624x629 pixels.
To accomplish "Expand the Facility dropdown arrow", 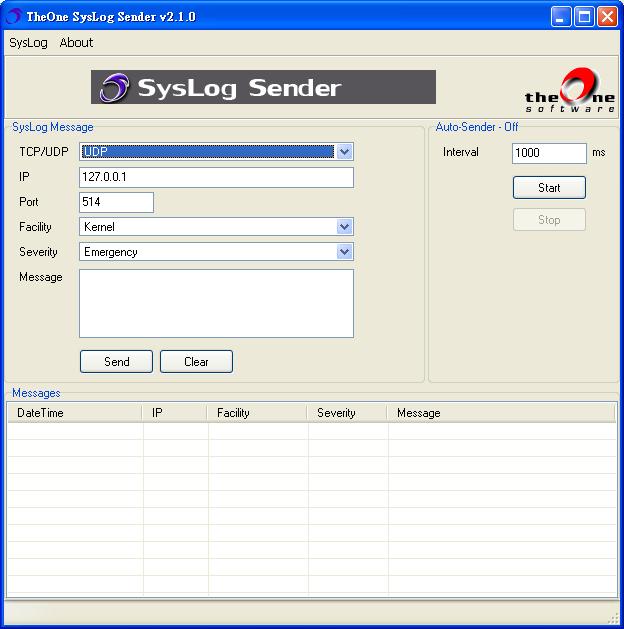I will click(344, 227).
